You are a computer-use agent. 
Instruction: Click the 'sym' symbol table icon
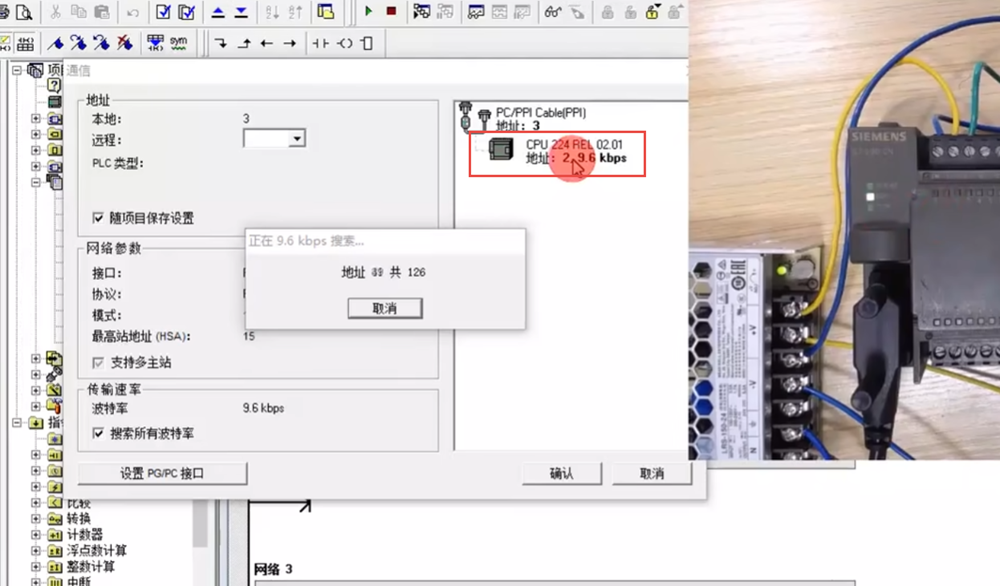click(x=179, y=43)
